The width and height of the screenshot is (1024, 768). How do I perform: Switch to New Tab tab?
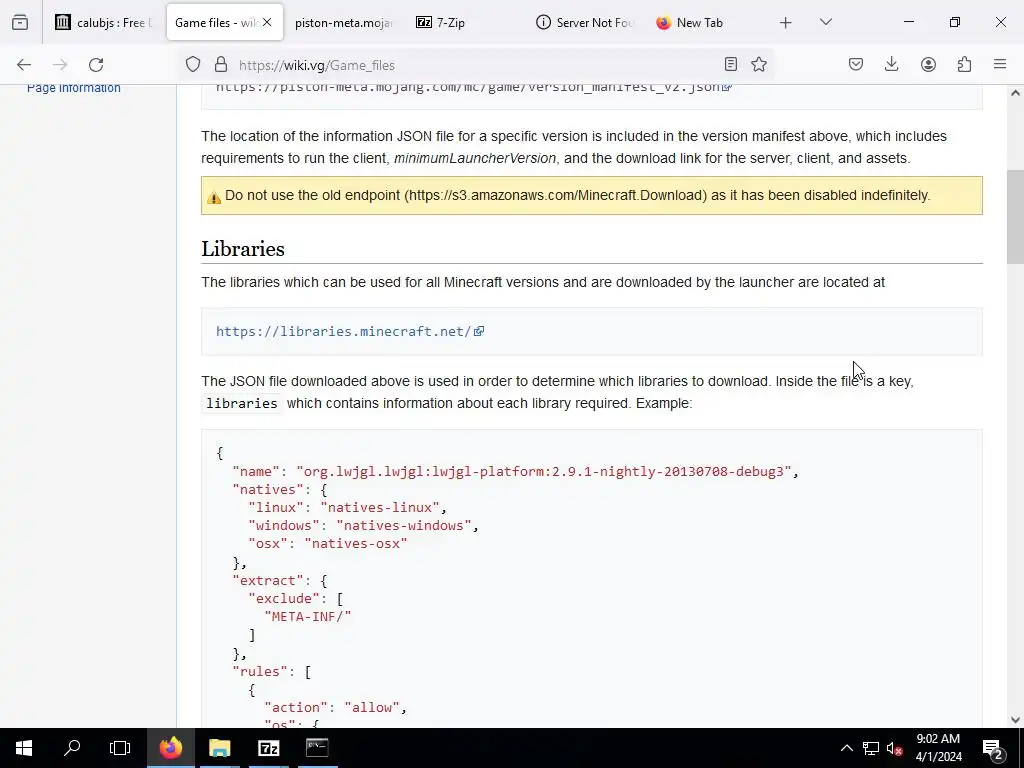704,22
